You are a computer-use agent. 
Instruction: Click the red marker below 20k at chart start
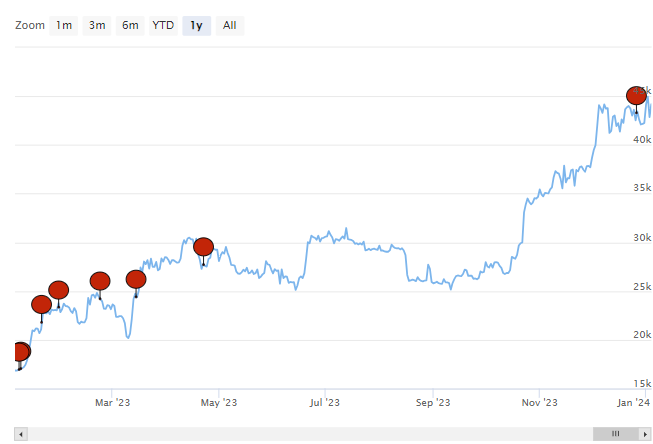click(x=20, y=352)
